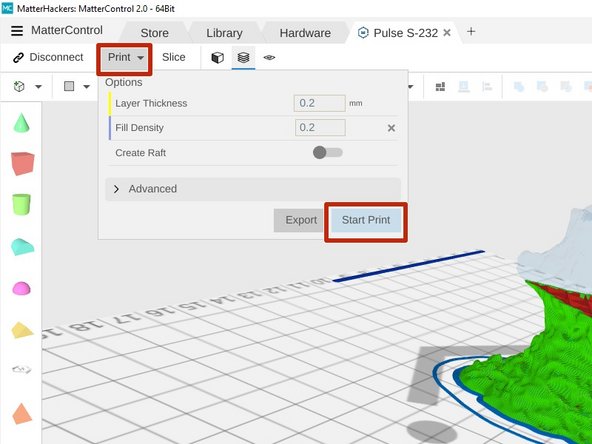Expand the Advanced section
The width and height of the screenshot is (592, 444).
pos(253,189)
